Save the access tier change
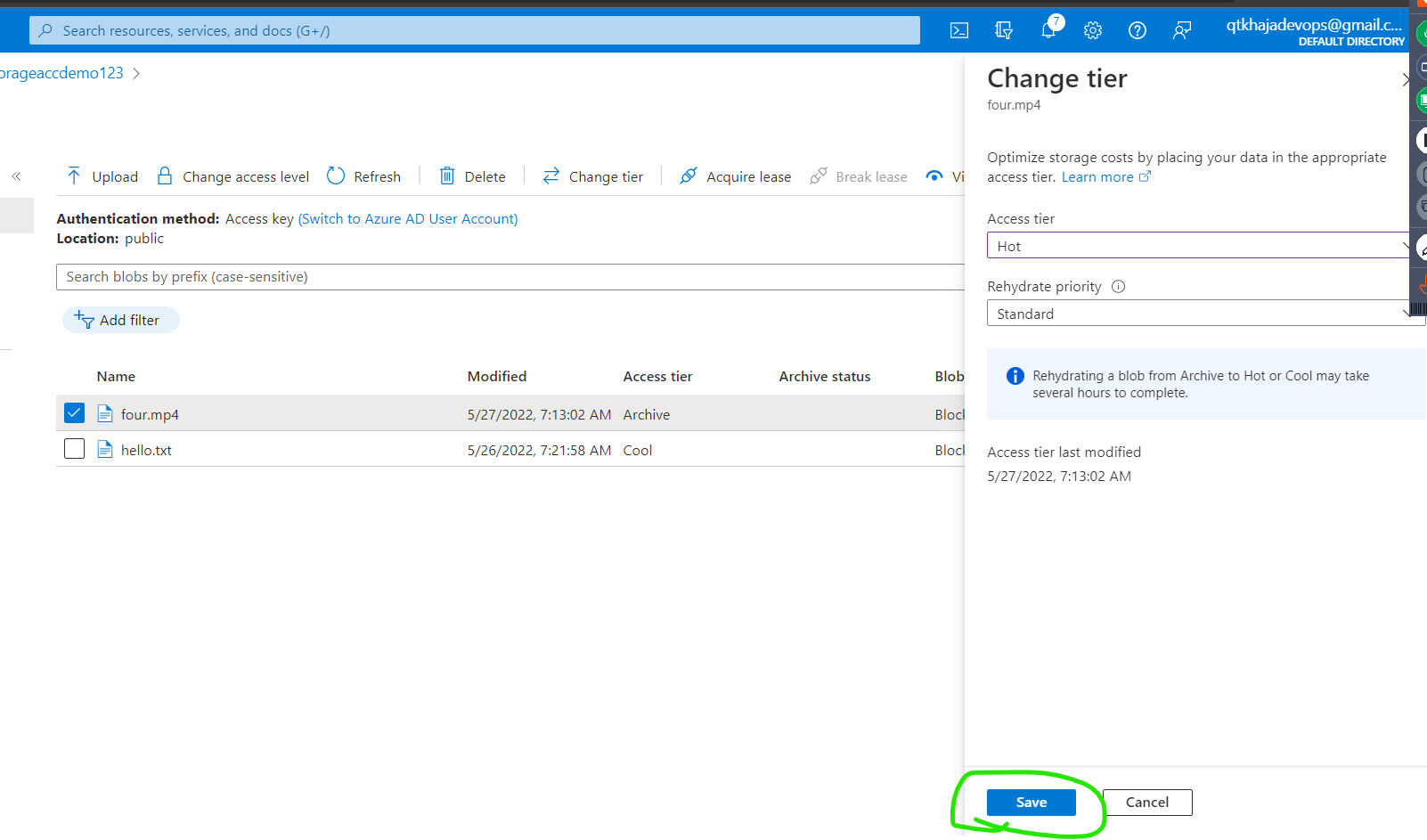 tap(1030, 802)
